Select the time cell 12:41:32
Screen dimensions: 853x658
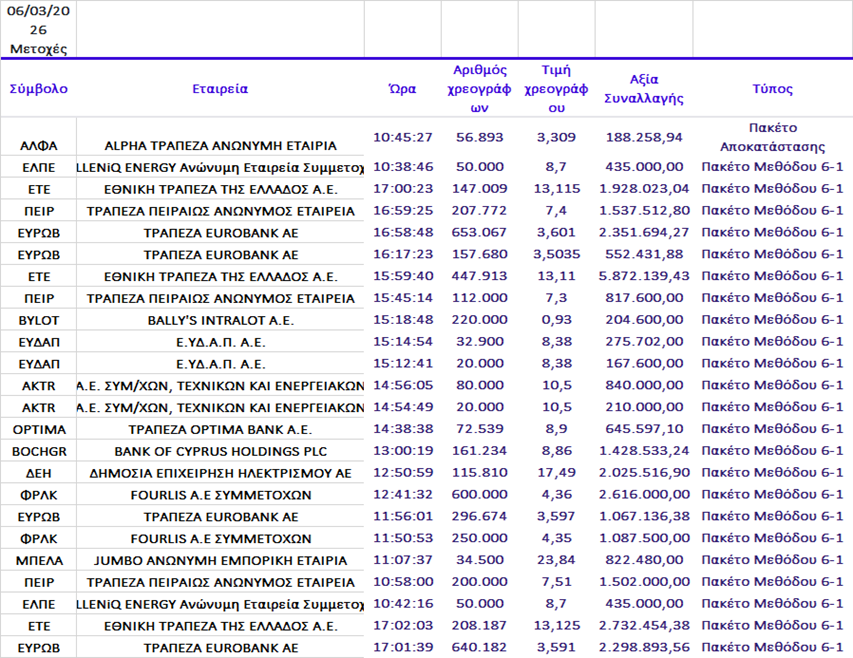click(403, 494)
